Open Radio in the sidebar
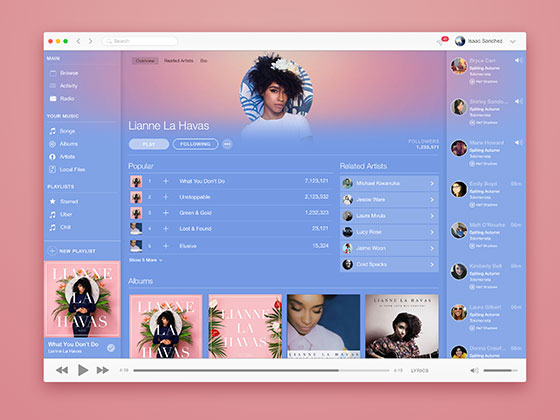 pos(62,99)
